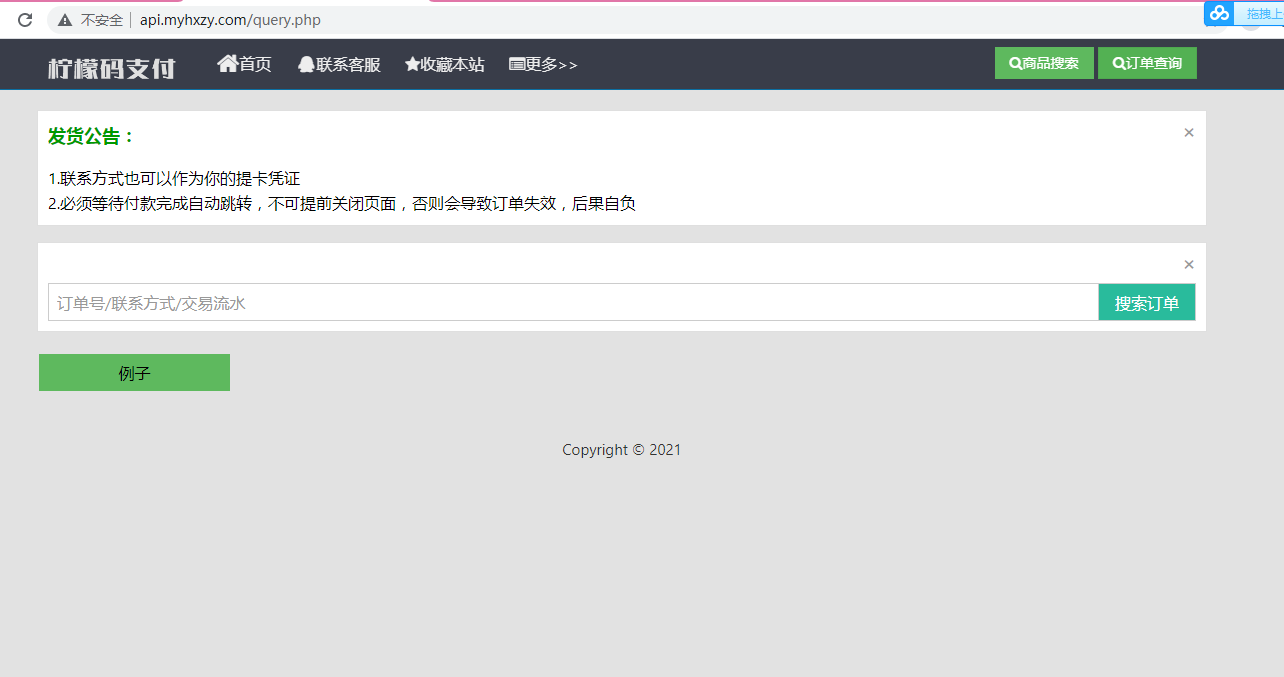Screen dimensions: 1284x677
Task: Click the house icon beside 首页
Action: click(227, 64)
